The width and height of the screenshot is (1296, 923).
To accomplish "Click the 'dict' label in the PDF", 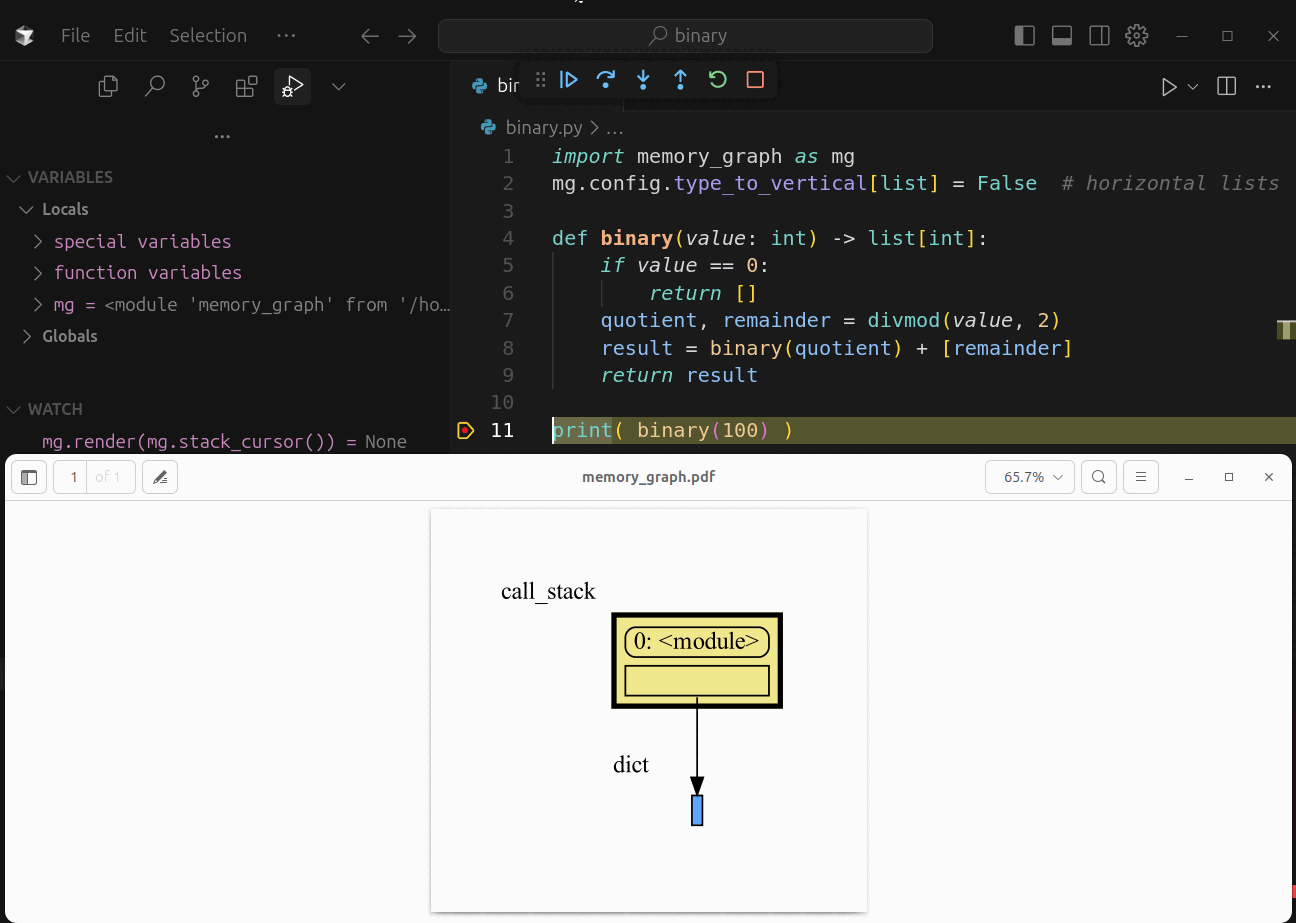I will coord(631,765).
